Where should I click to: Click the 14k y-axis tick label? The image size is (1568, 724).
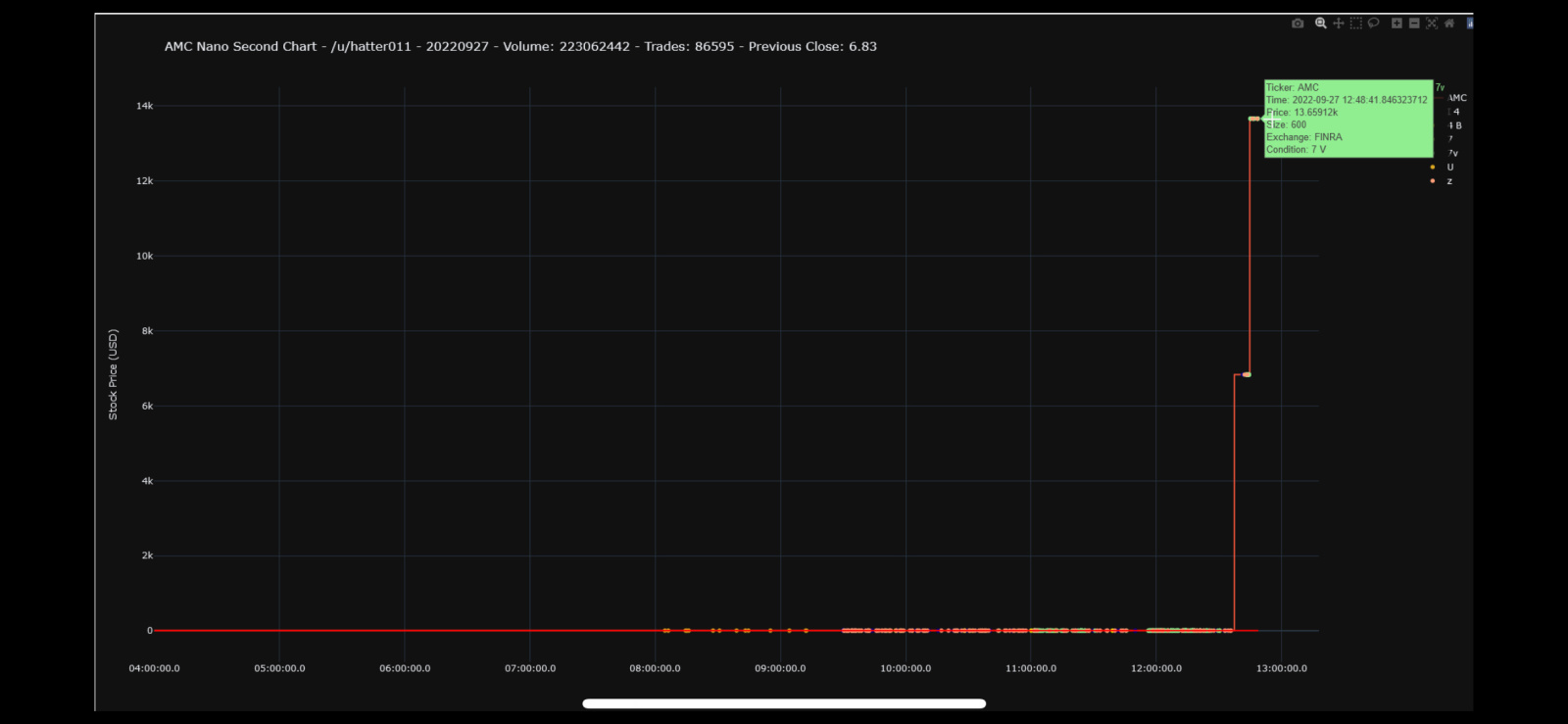click(144, 106)
